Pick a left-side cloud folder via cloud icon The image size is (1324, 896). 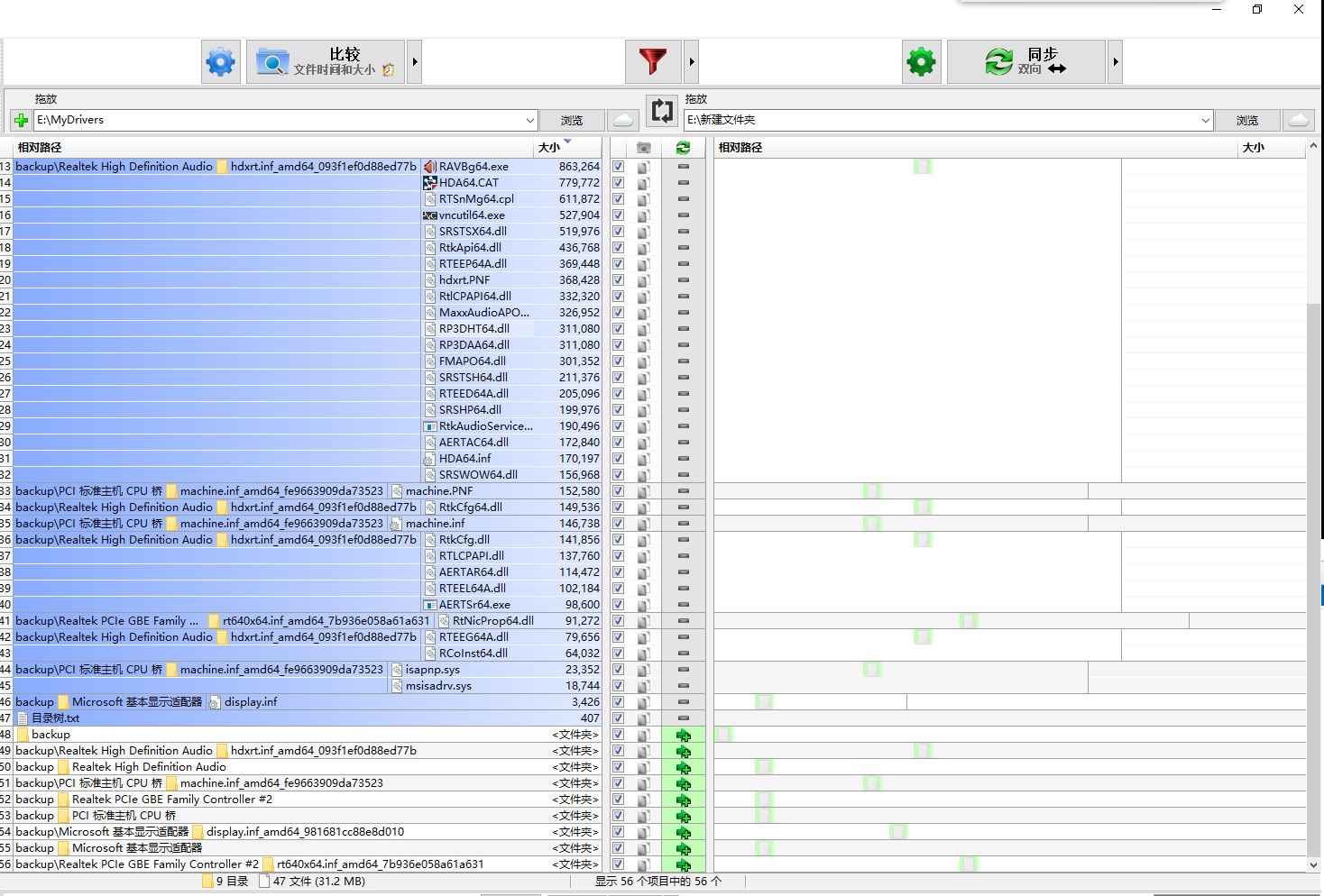(622, 120)
